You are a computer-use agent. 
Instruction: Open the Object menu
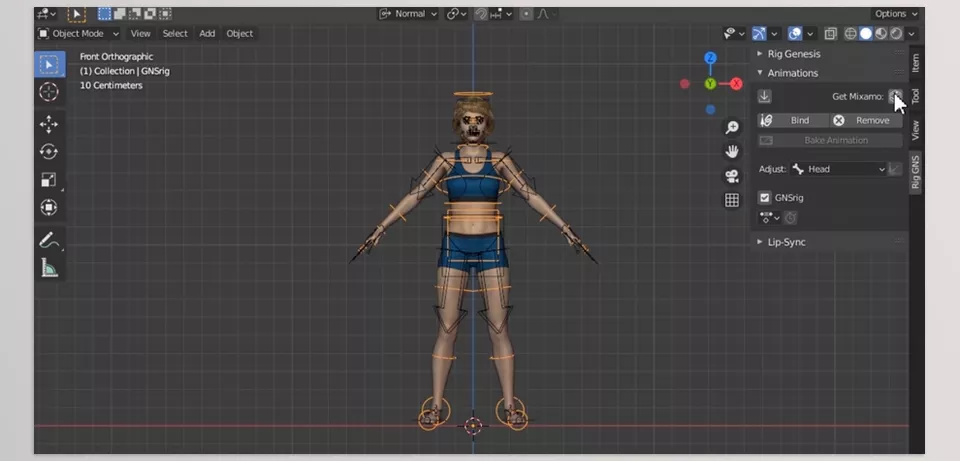coord(239,34)
